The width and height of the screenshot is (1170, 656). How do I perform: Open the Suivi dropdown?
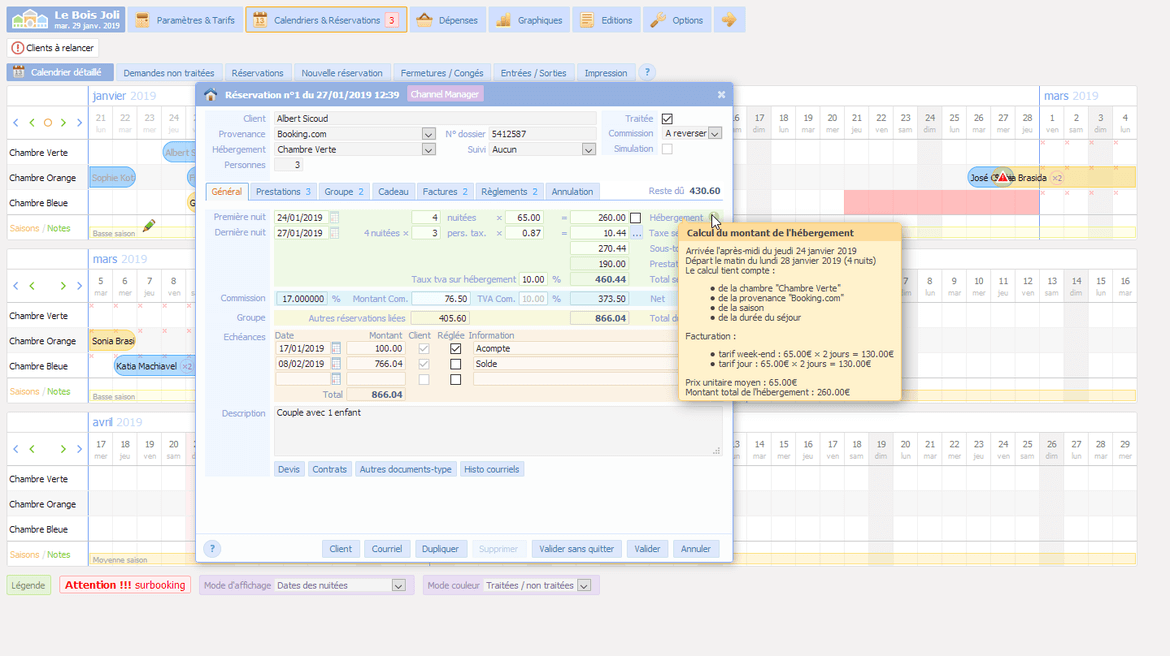click(x=588, y=150)
